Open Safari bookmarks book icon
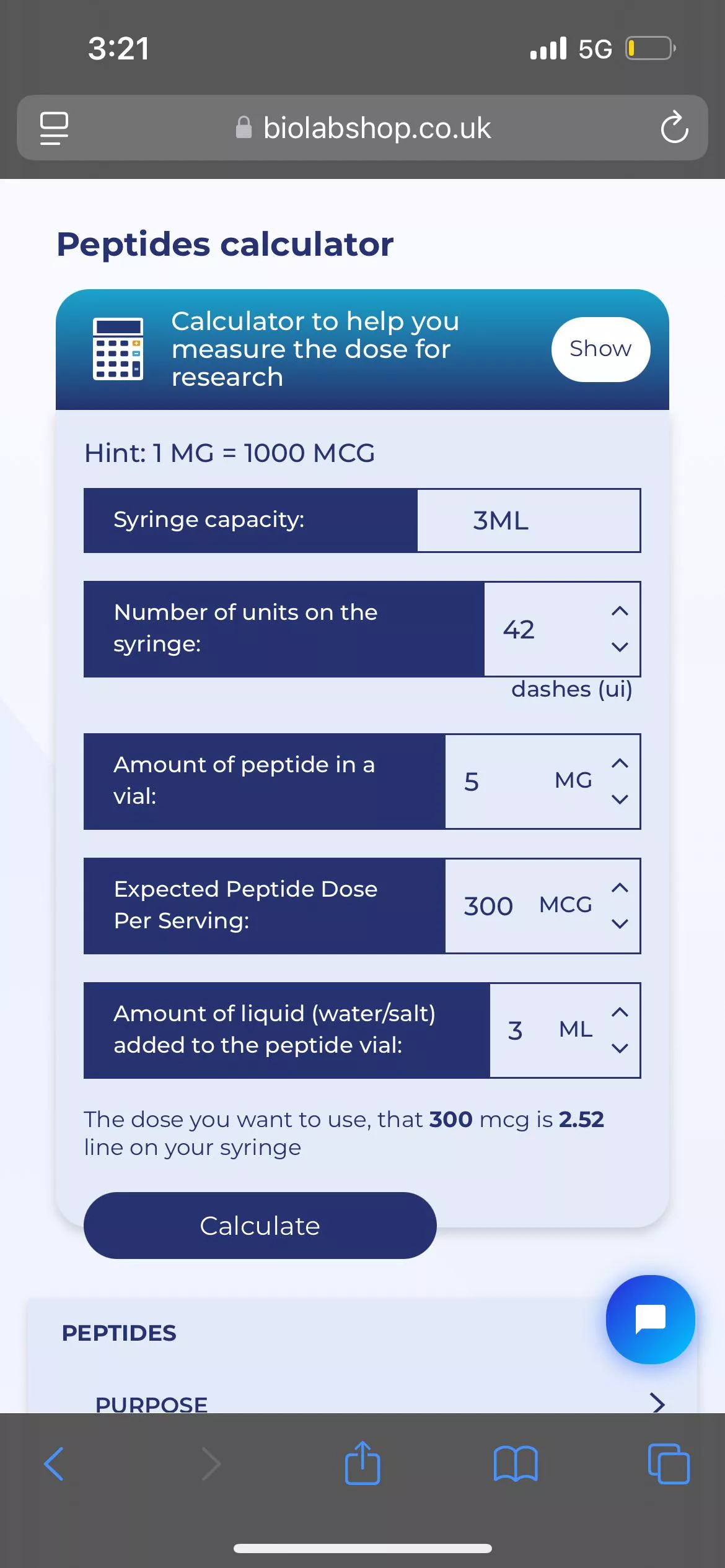The width and height of the screenshot is (725, 1568). pos(516,1464)
